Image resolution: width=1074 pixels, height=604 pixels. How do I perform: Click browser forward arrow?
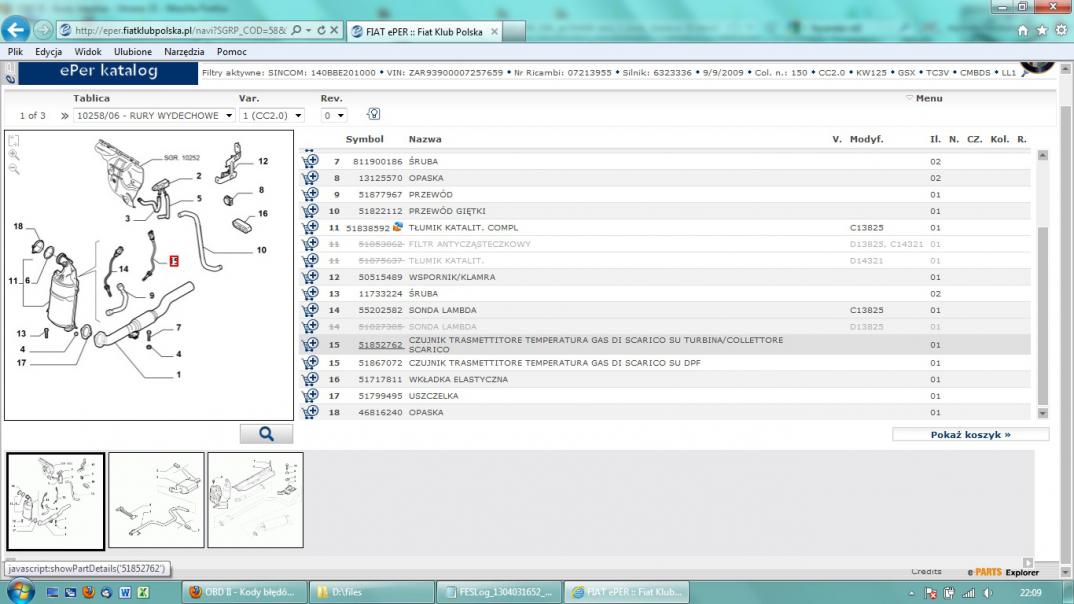point(42,30)
